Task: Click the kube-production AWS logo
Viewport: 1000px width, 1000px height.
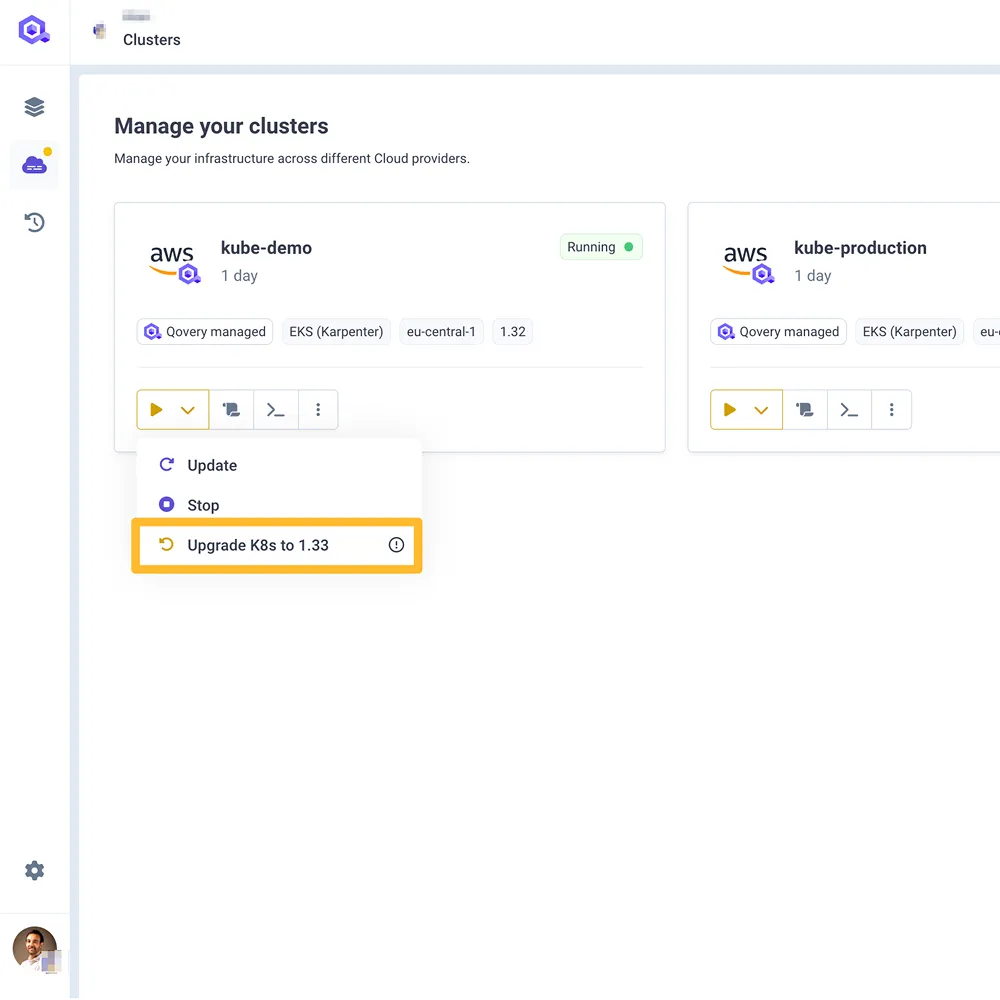Action: [747, 263]
